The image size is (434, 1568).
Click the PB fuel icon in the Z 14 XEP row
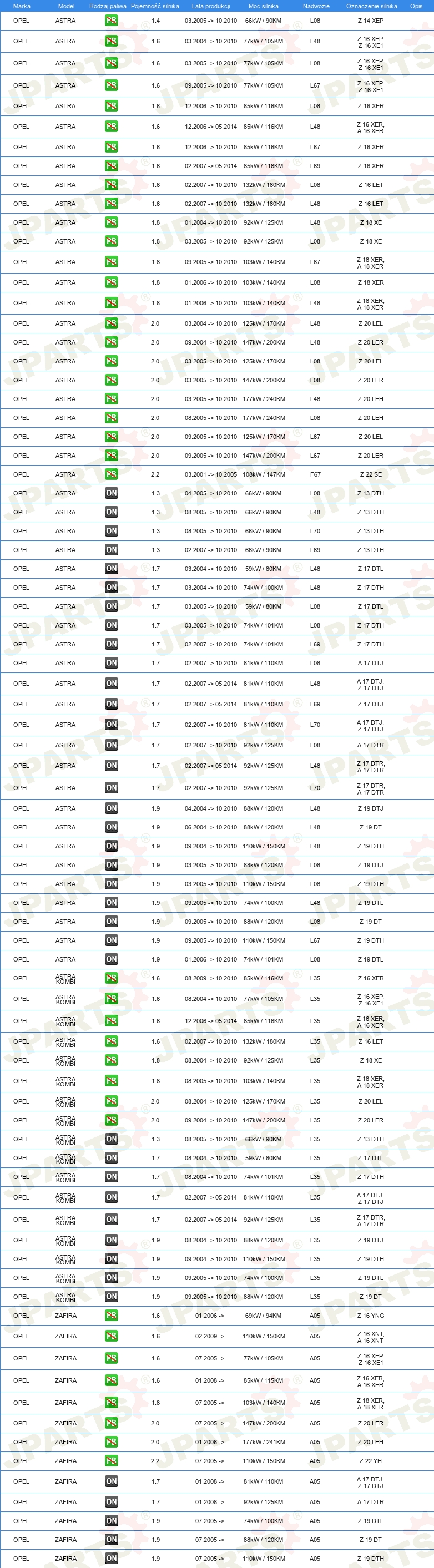(112, 21)
